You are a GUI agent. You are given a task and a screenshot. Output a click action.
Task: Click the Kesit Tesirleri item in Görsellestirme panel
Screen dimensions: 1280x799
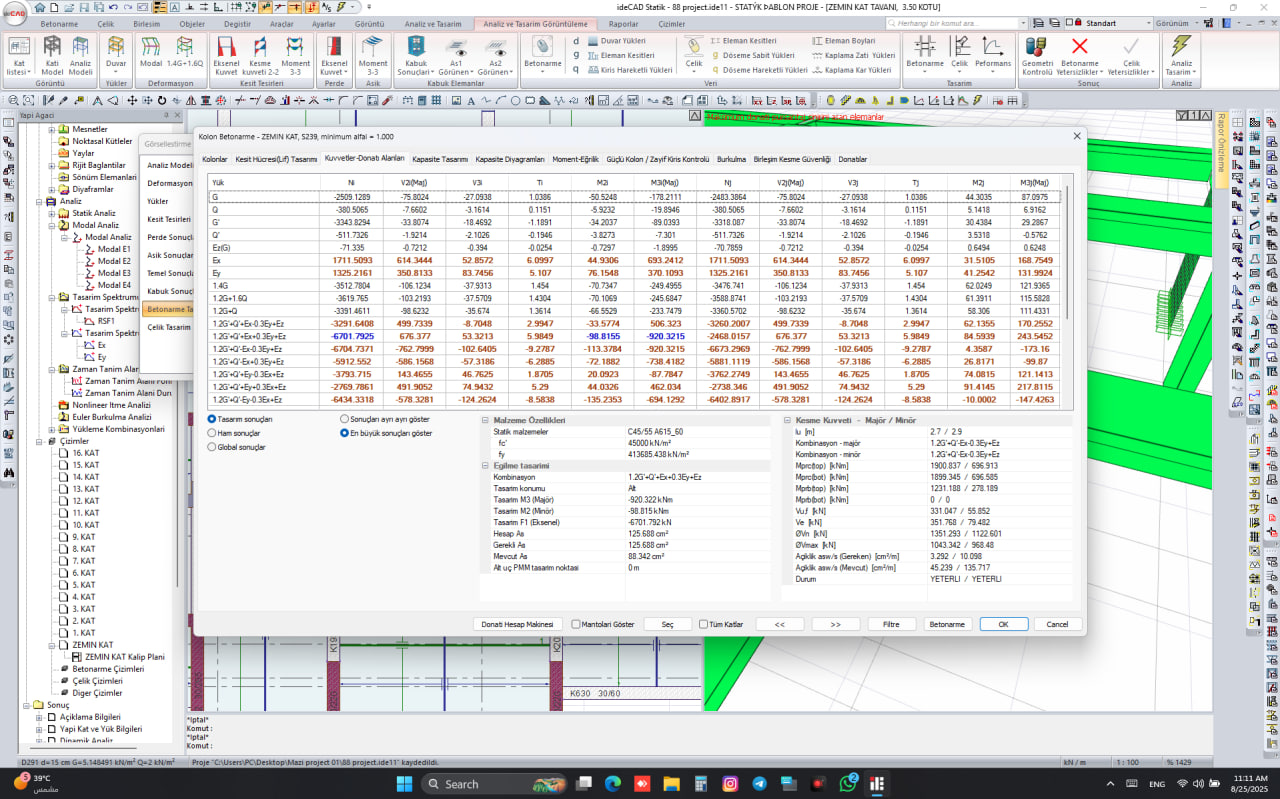[169, 219]
